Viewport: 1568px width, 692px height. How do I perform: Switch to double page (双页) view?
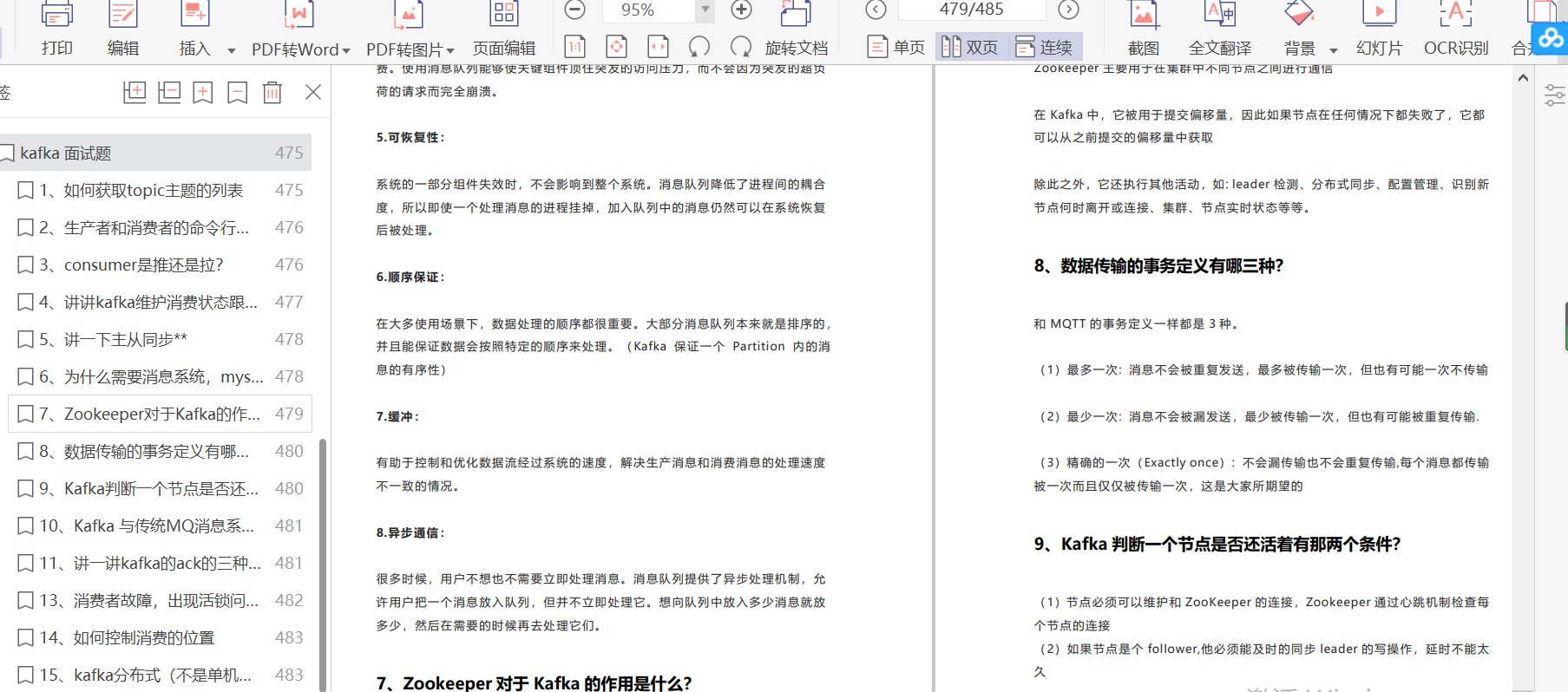[x=971, y=47]
